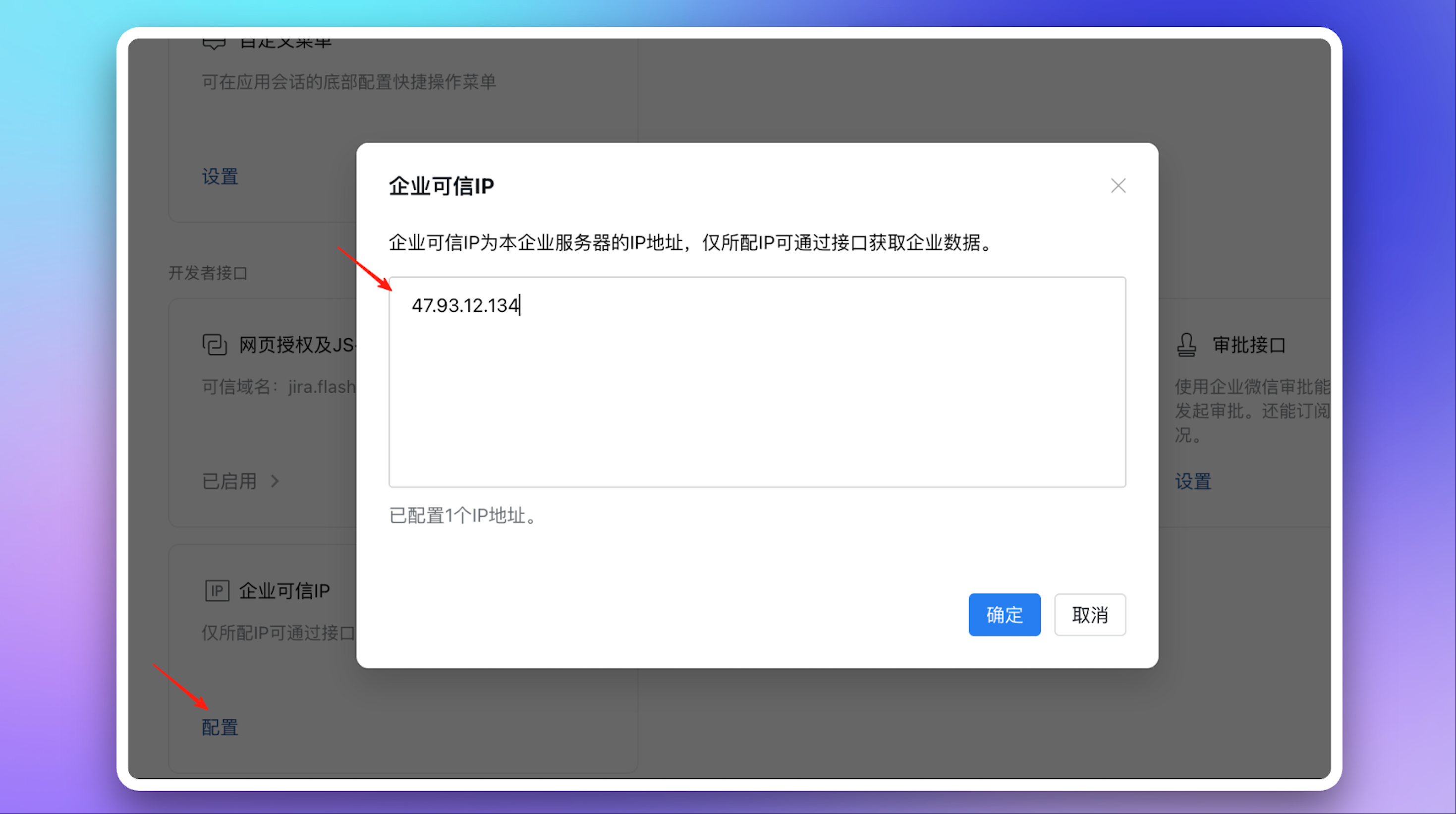Click the overlapping squares icon for 网页授权
This screenshot has width=1456, height=814.
coord(215,344)
